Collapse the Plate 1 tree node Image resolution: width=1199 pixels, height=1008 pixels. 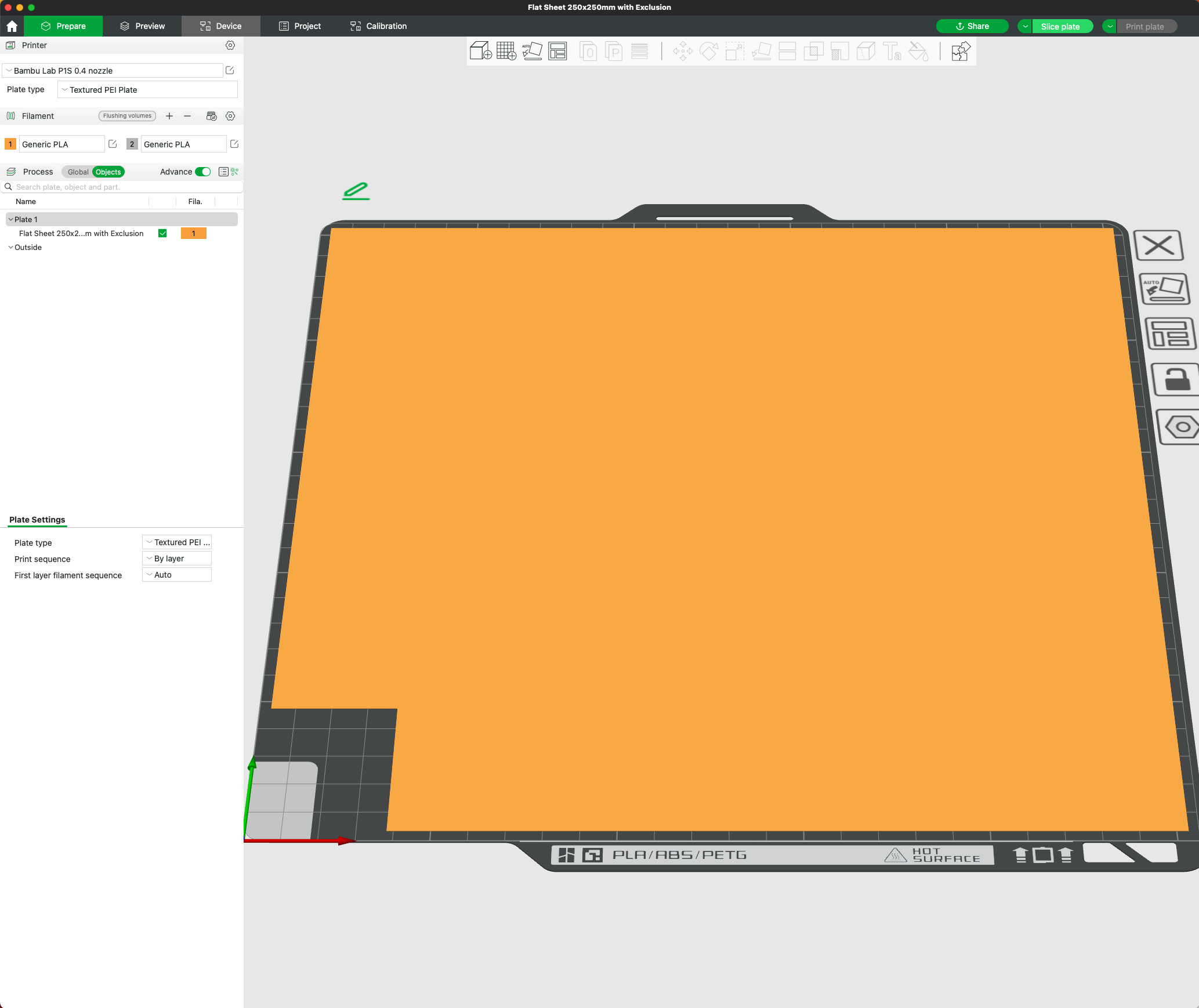(x=10, y=219)
